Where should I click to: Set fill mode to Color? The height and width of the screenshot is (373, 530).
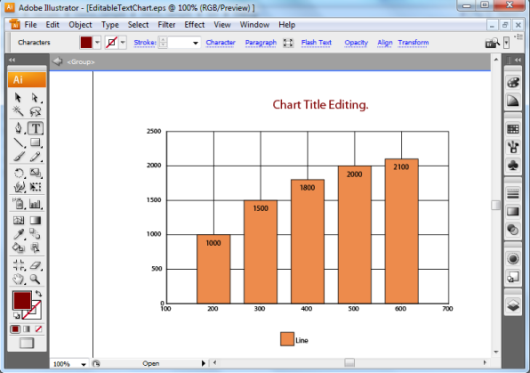(15, 329)
